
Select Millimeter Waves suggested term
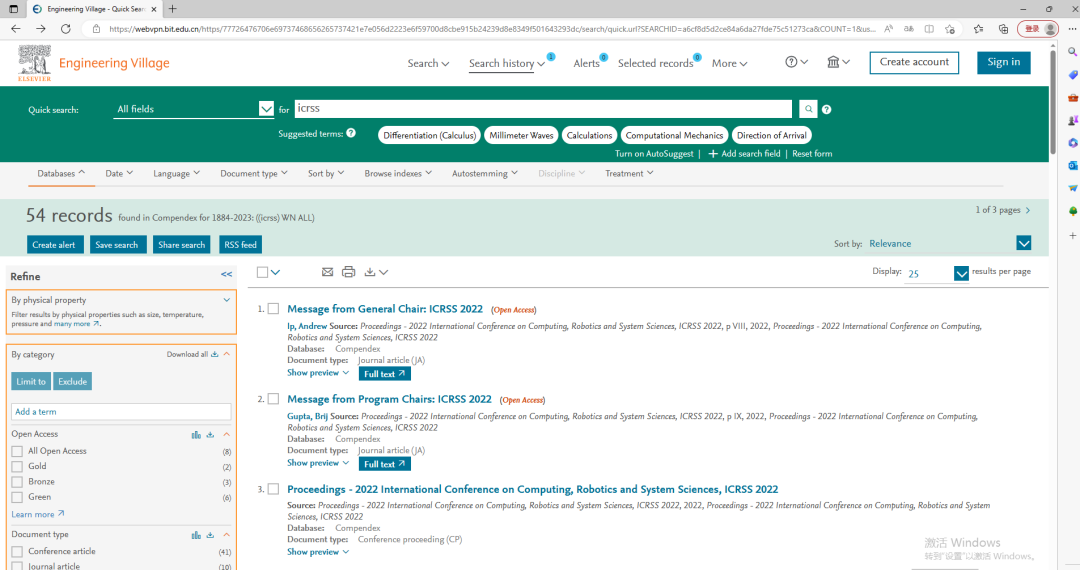[521, 135]
